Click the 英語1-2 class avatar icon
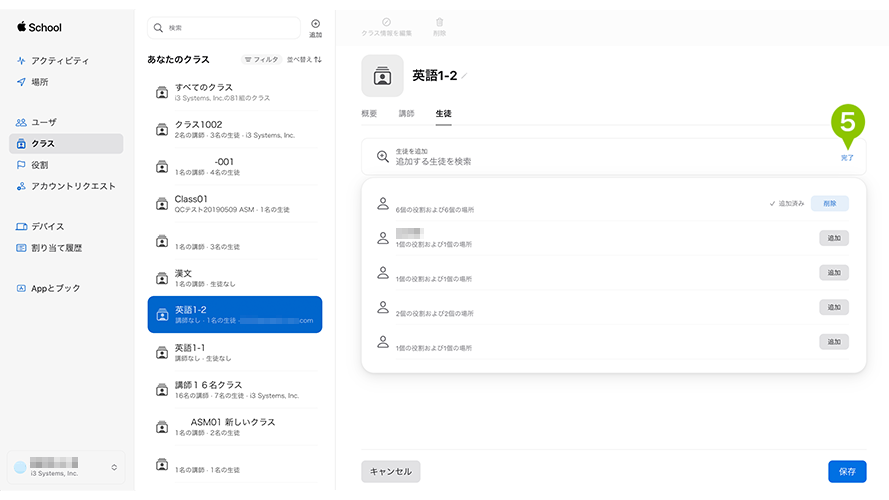This screenshot has height=500, width=889. 382,75
